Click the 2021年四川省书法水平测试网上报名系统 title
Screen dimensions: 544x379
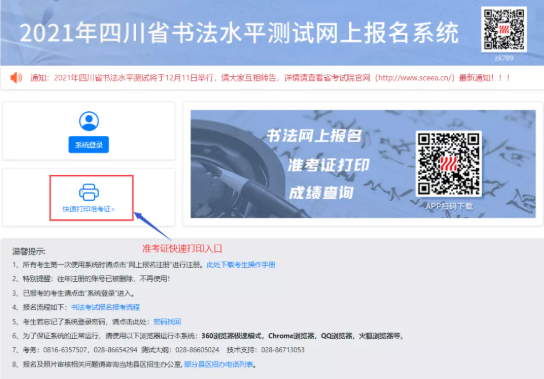pyautogui.click(x=239, y=33)
